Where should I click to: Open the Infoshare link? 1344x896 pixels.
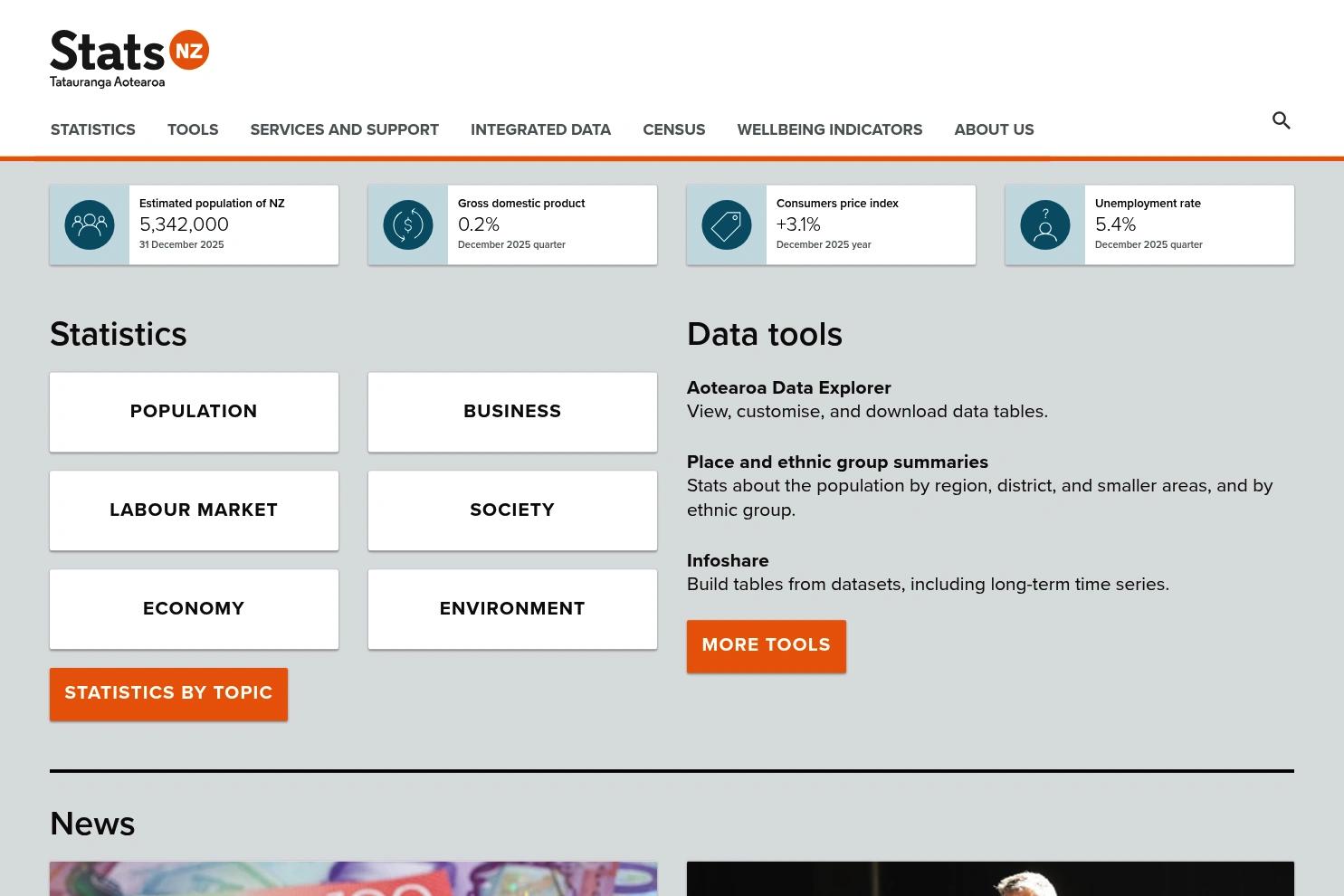(728, 560)
